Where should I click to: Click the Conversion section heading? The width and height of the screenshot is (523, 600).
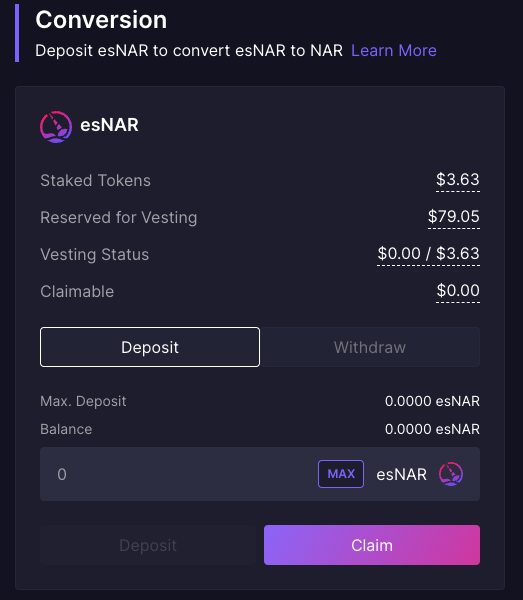[x=101, y=20]
